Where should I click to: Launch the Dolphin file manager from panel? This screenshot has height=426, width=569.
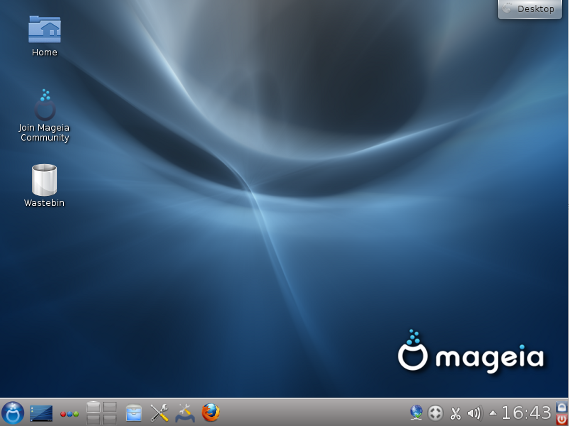134,413
